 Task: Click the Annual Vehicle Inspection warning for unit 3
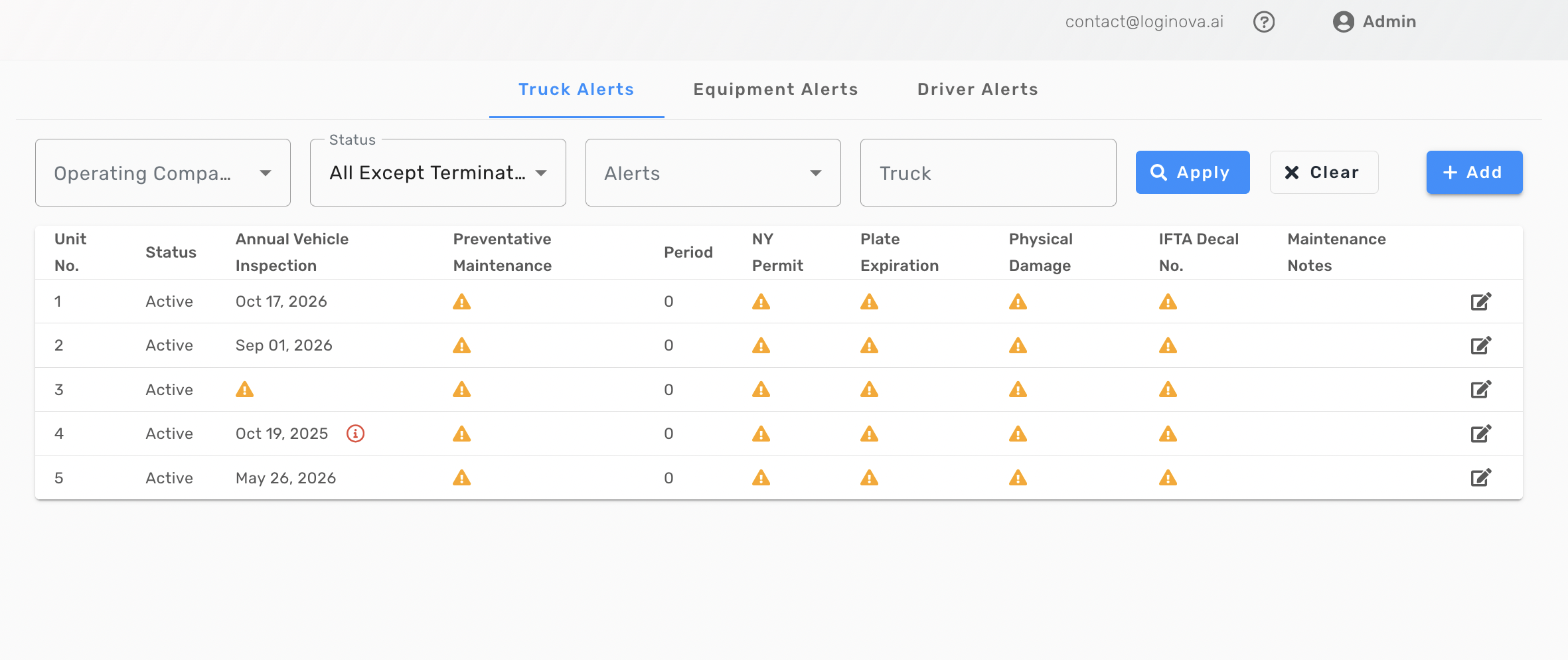(x=245, y=389)
